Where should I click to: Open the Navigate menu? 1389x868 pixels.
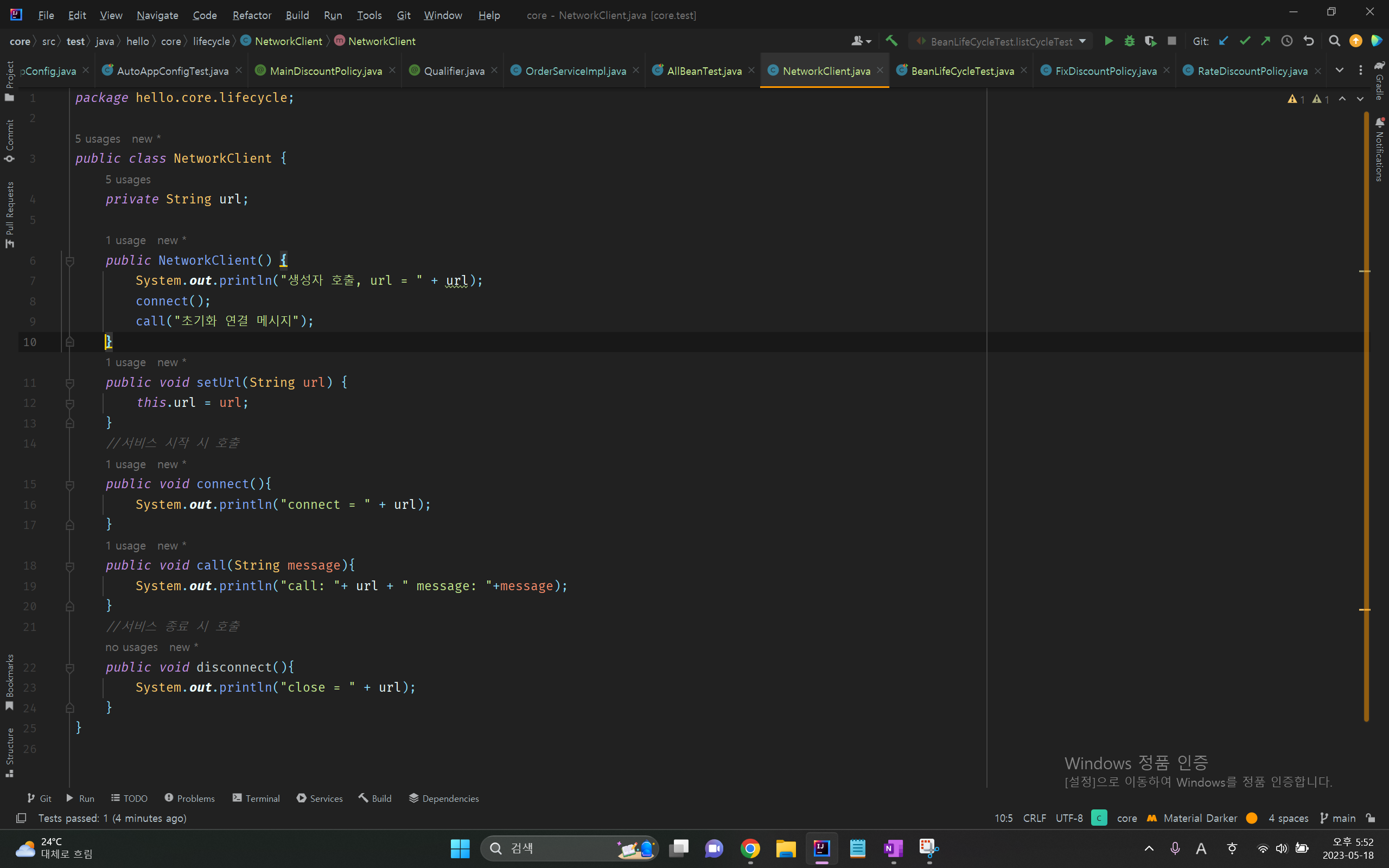tap(157, 15)
